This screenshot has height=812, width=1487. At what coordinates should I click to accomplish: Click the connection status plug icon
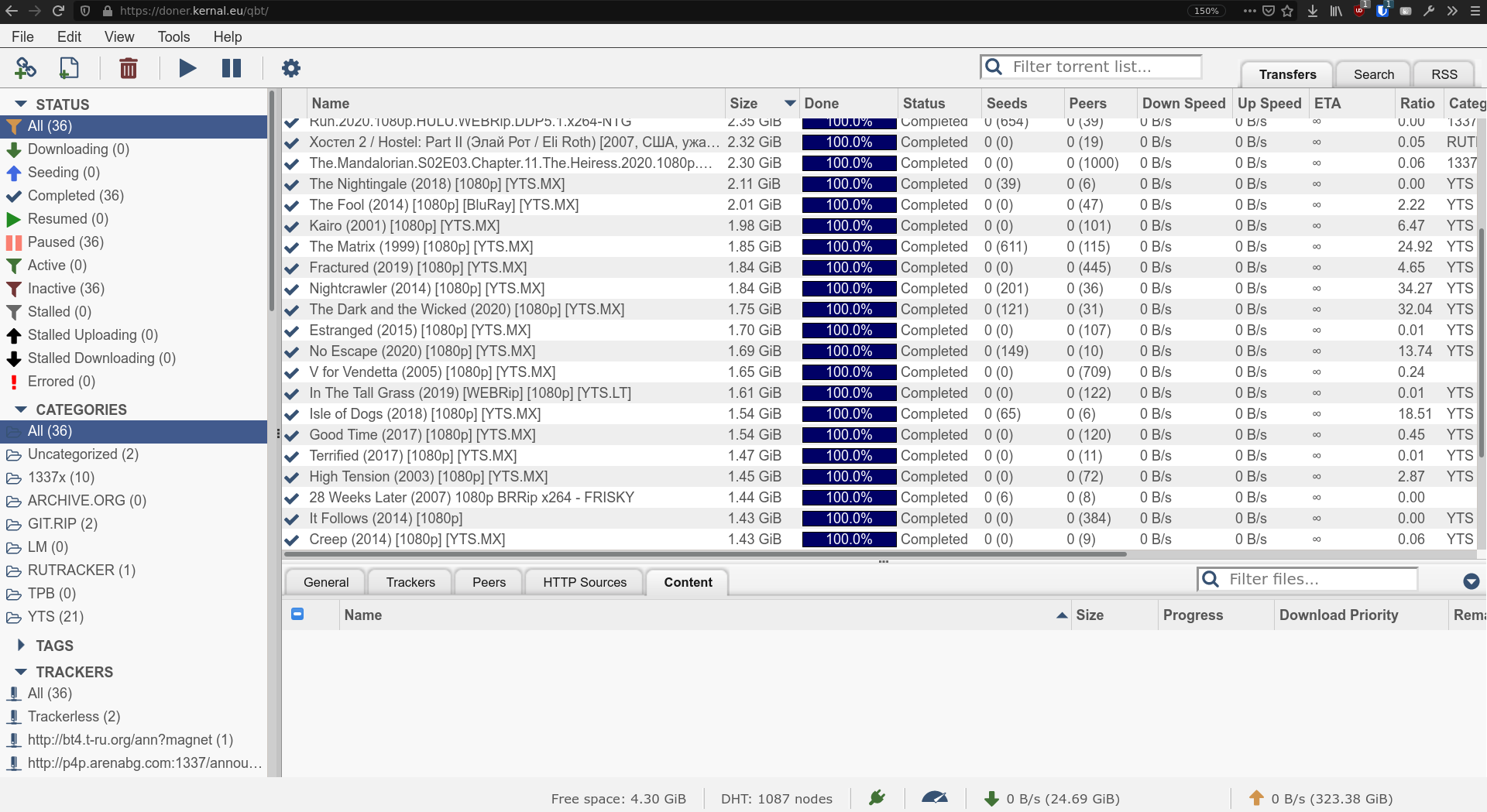877,798
